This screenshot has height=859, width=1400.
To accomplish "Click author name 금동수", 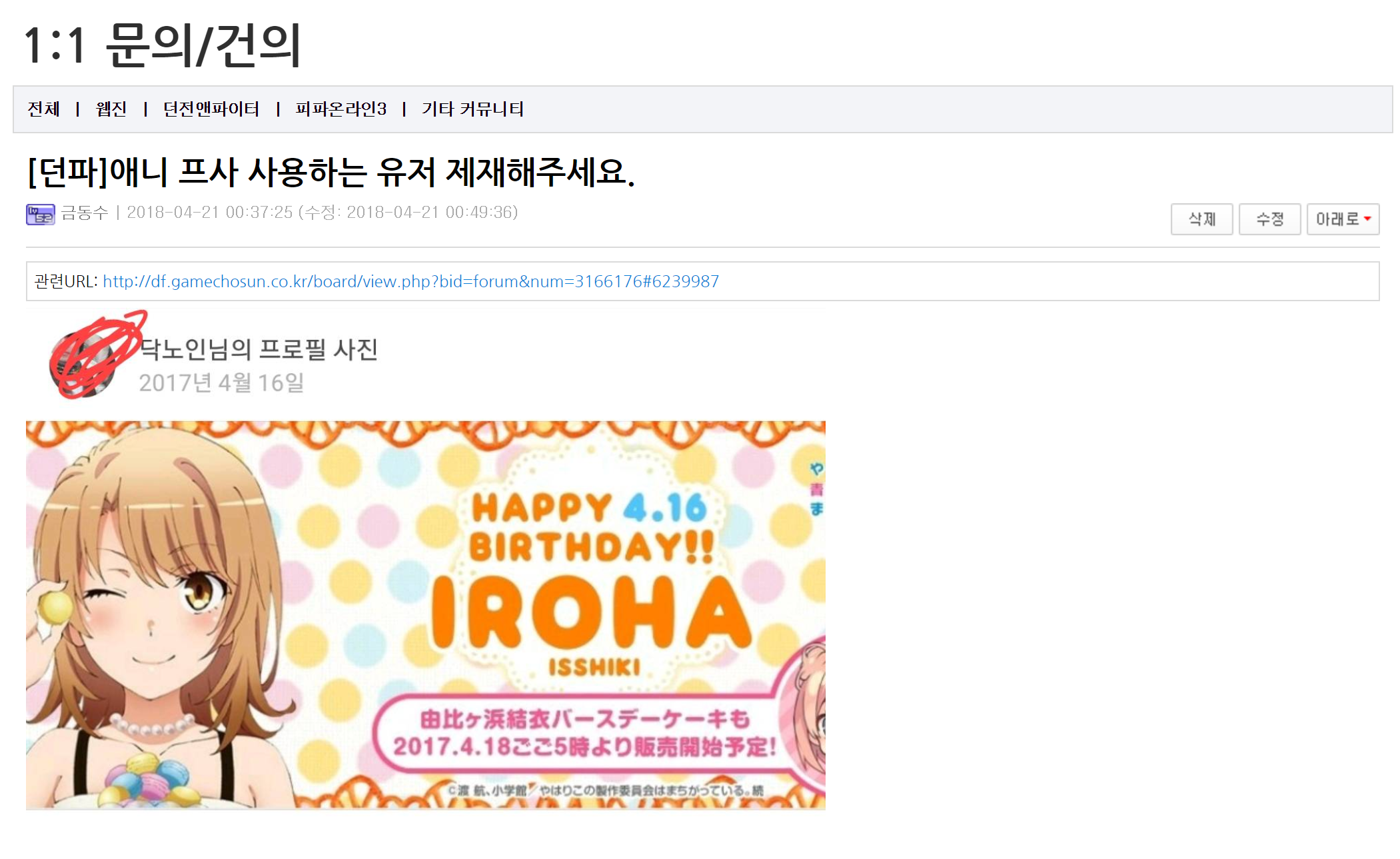I will tap(85, 213).
